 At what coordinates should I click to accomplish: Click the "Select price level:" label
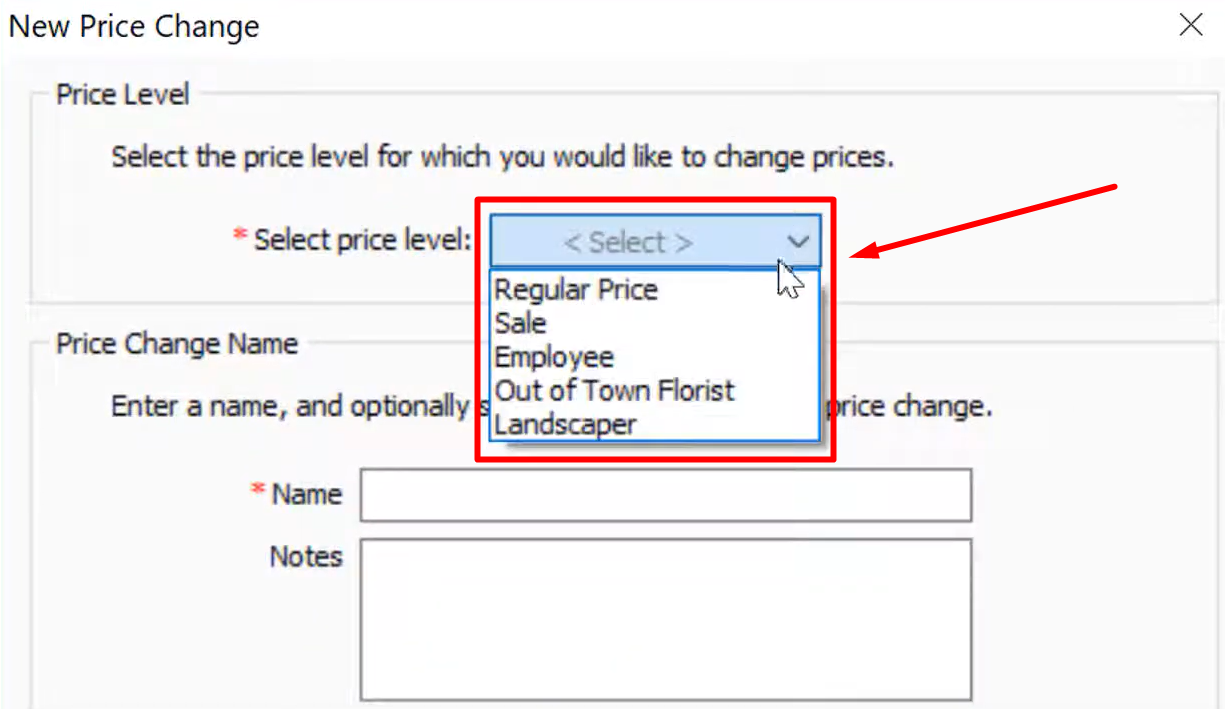(x=362, y=240)
